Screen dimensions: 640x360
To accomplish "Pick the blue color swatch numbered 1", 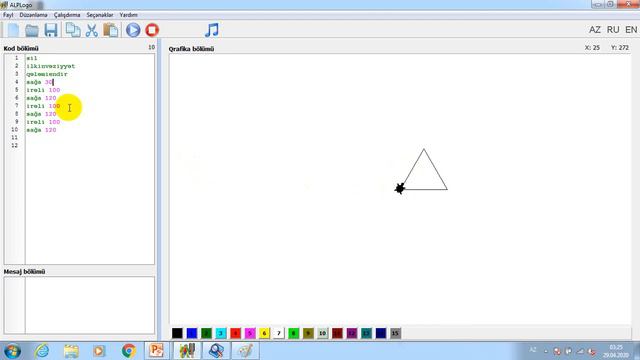I will pyautogui.click(x=192, y=333).
